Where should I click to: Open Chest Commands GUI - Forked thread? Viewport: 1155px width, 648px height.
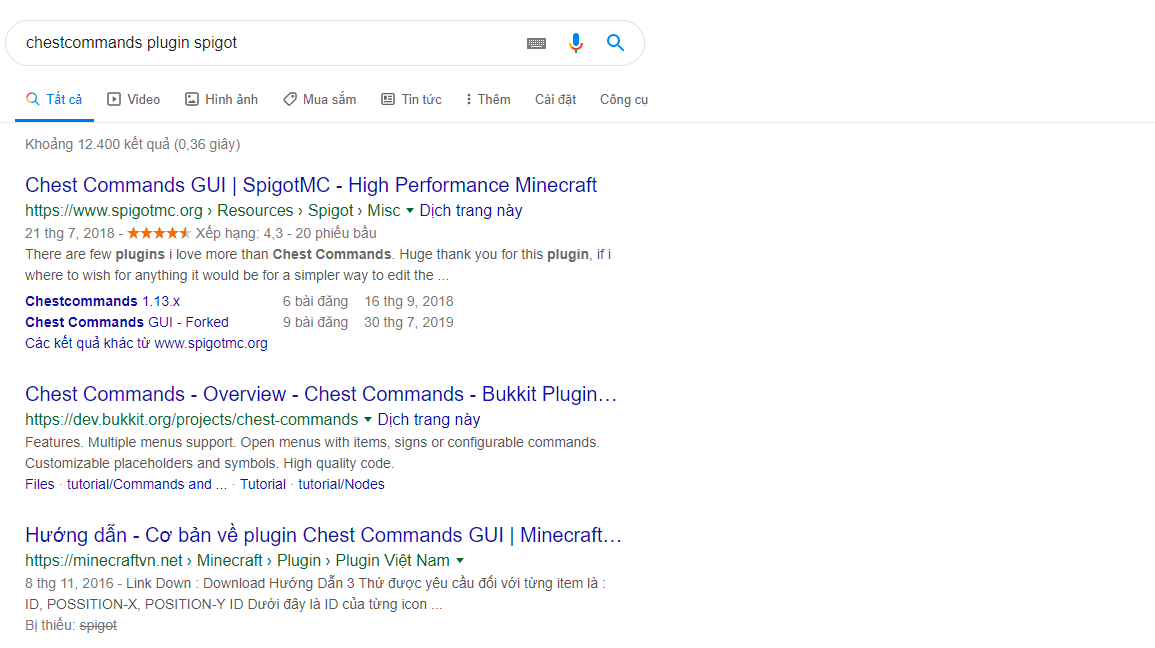[127, 322]
